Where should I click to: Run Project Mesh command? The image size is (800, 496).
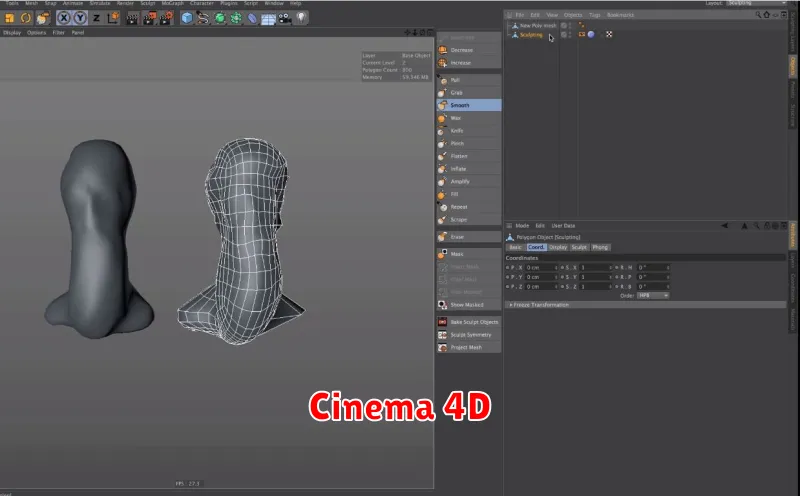[x=468, y=348]
